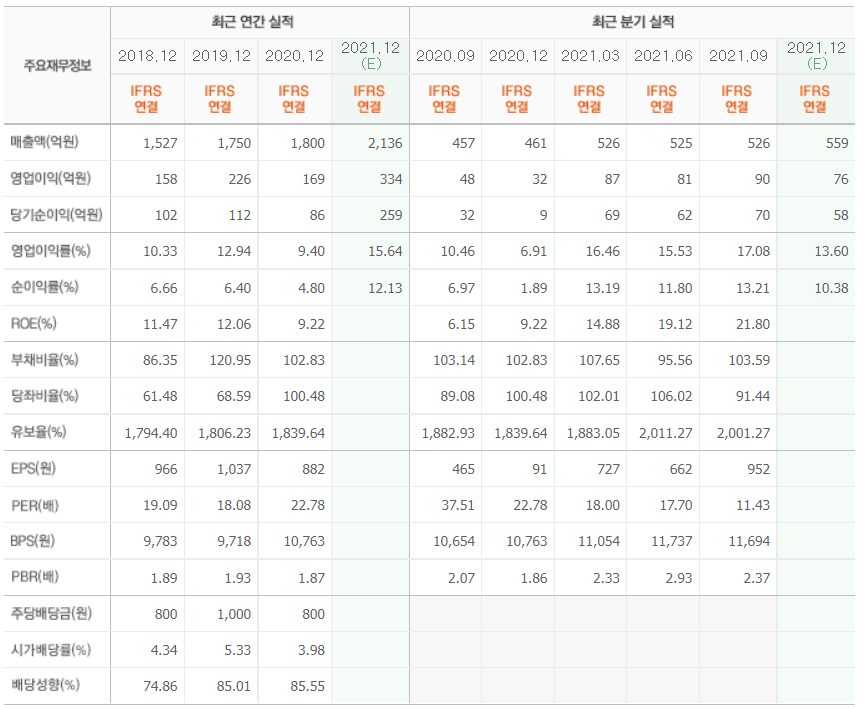The width and height of the screenshot is (863, 708).
Task: Click the 74.86 payout ratio value
Action: click(x=160, y=687)
